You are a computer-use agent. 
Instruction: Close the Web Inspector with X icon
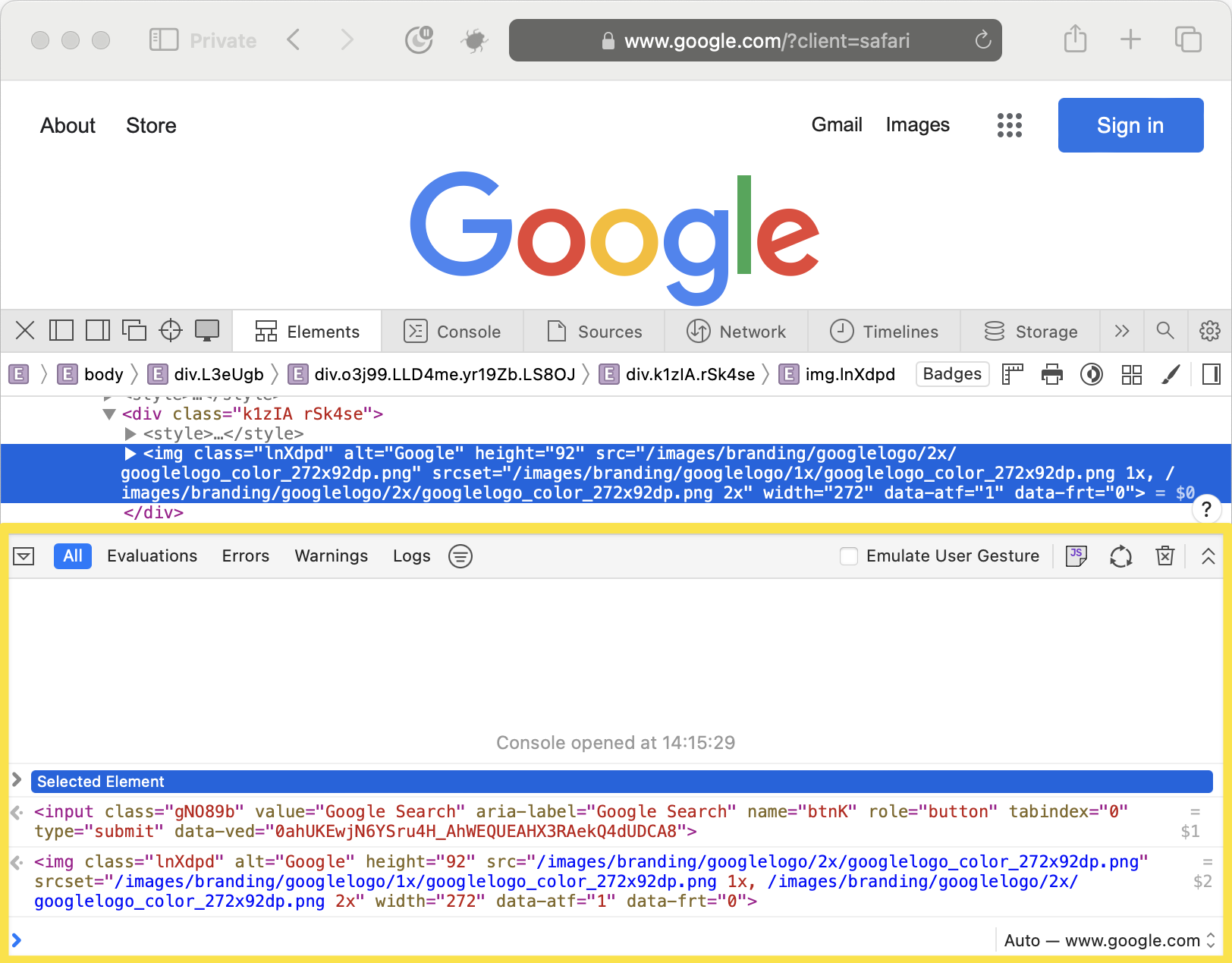pyautogui.click(x=25, y=331)
